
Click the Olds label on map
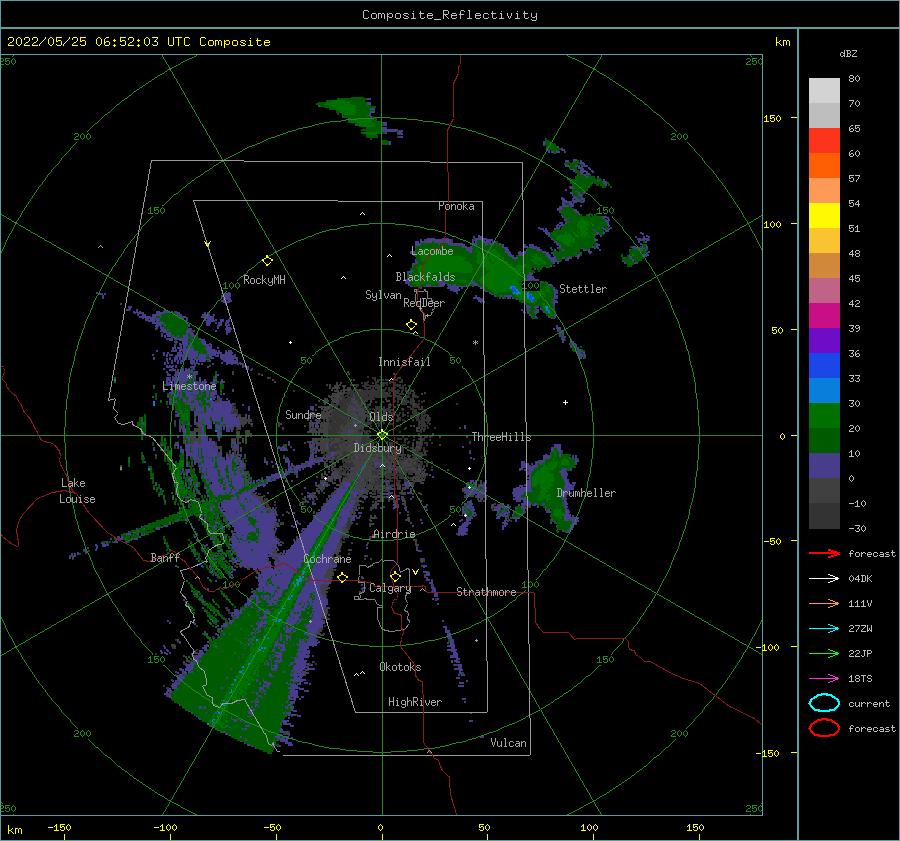point(381,417)
